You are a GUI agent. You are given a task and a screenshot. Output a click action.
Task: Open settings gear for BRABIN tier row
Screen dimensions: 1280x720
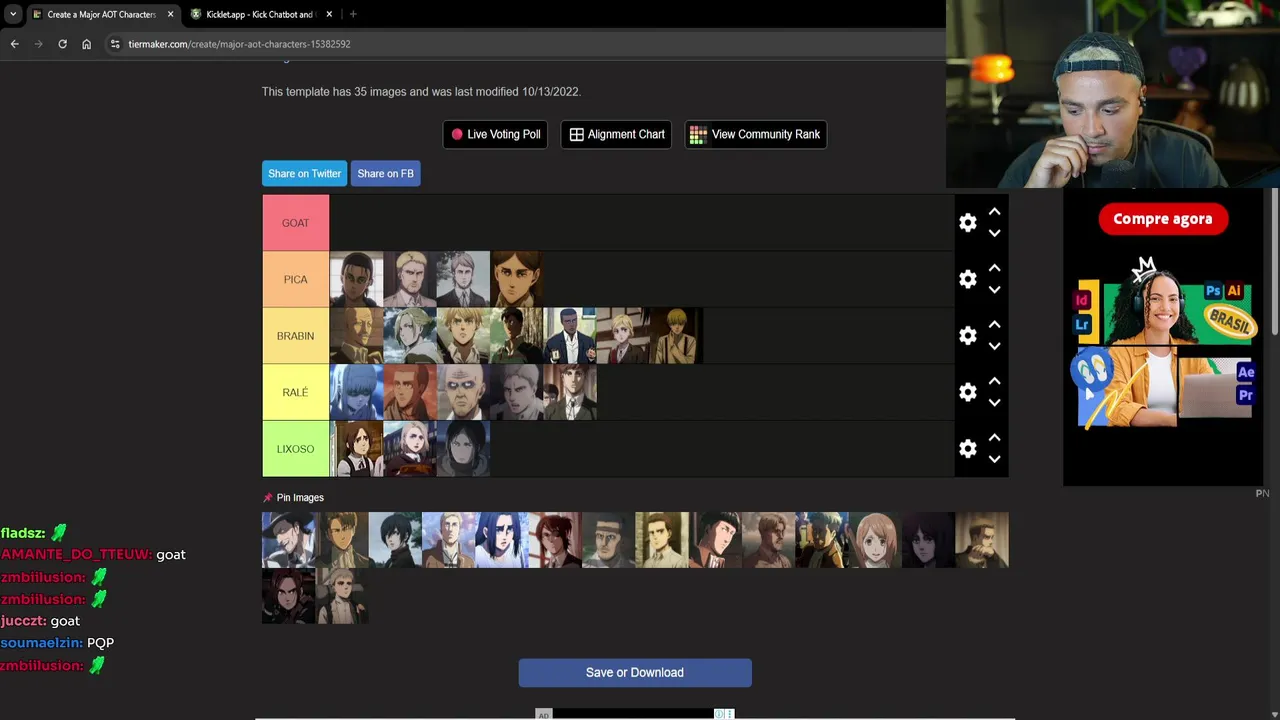(967, 336)
